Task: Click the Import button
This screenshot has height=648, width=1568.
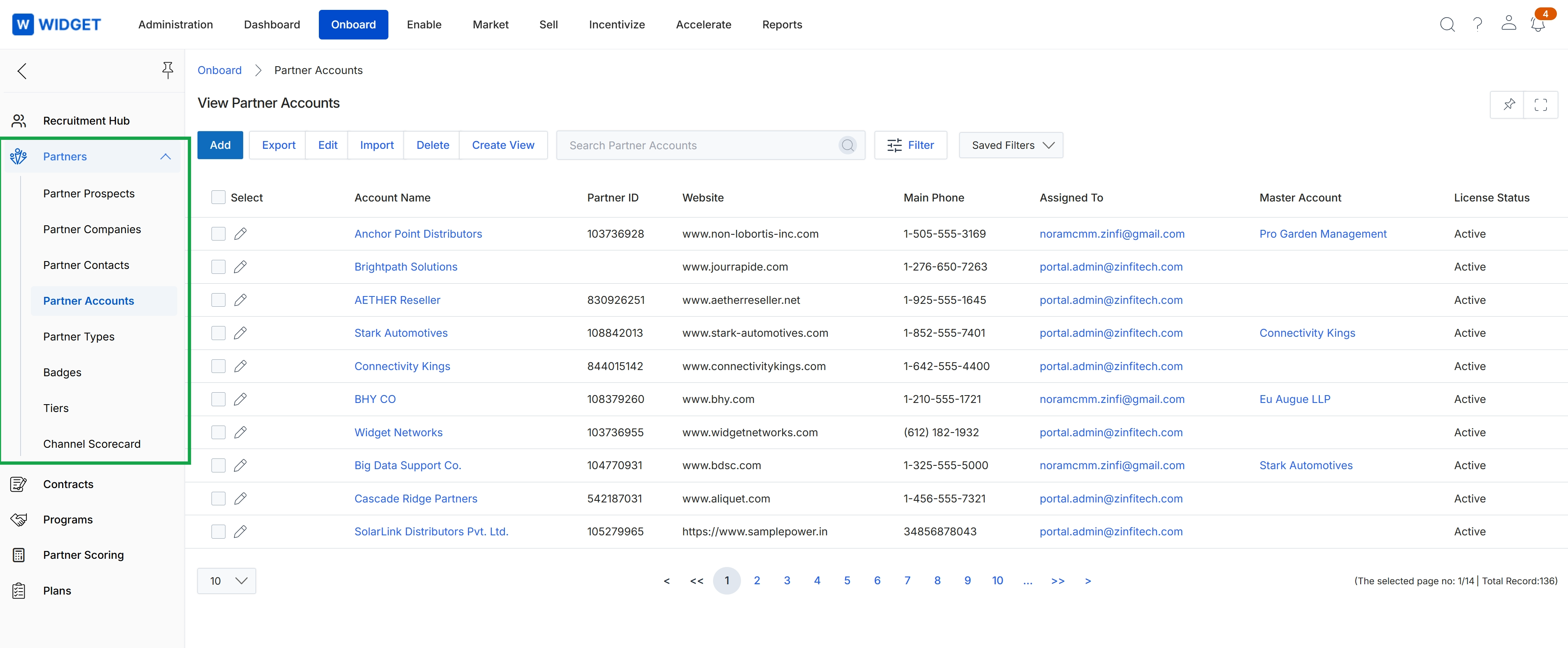Action: coord(376,146)
